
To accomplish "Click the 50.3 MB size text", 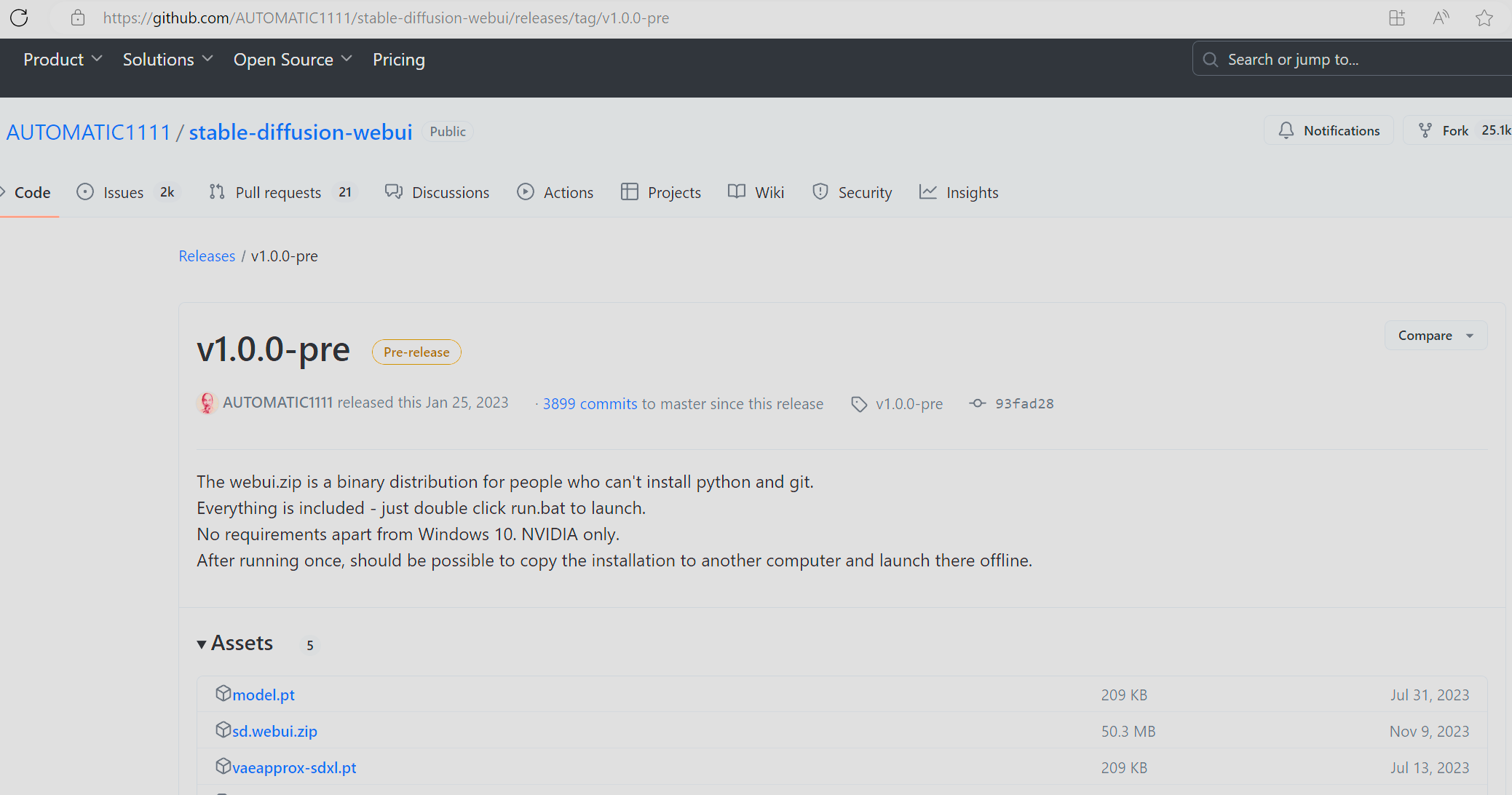I will (x=1128, y=731).
